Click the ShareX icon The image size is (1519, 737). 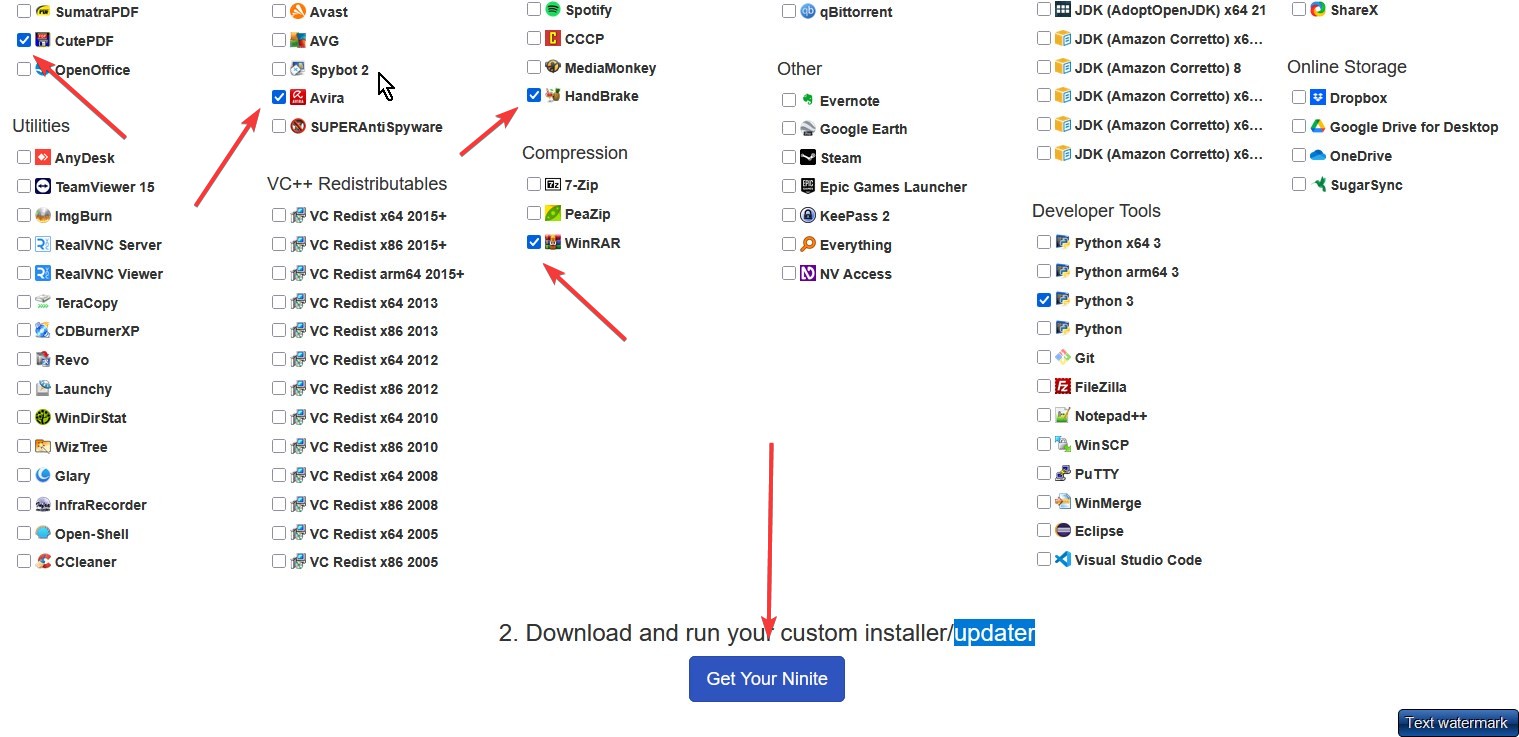coord(1318,10)
